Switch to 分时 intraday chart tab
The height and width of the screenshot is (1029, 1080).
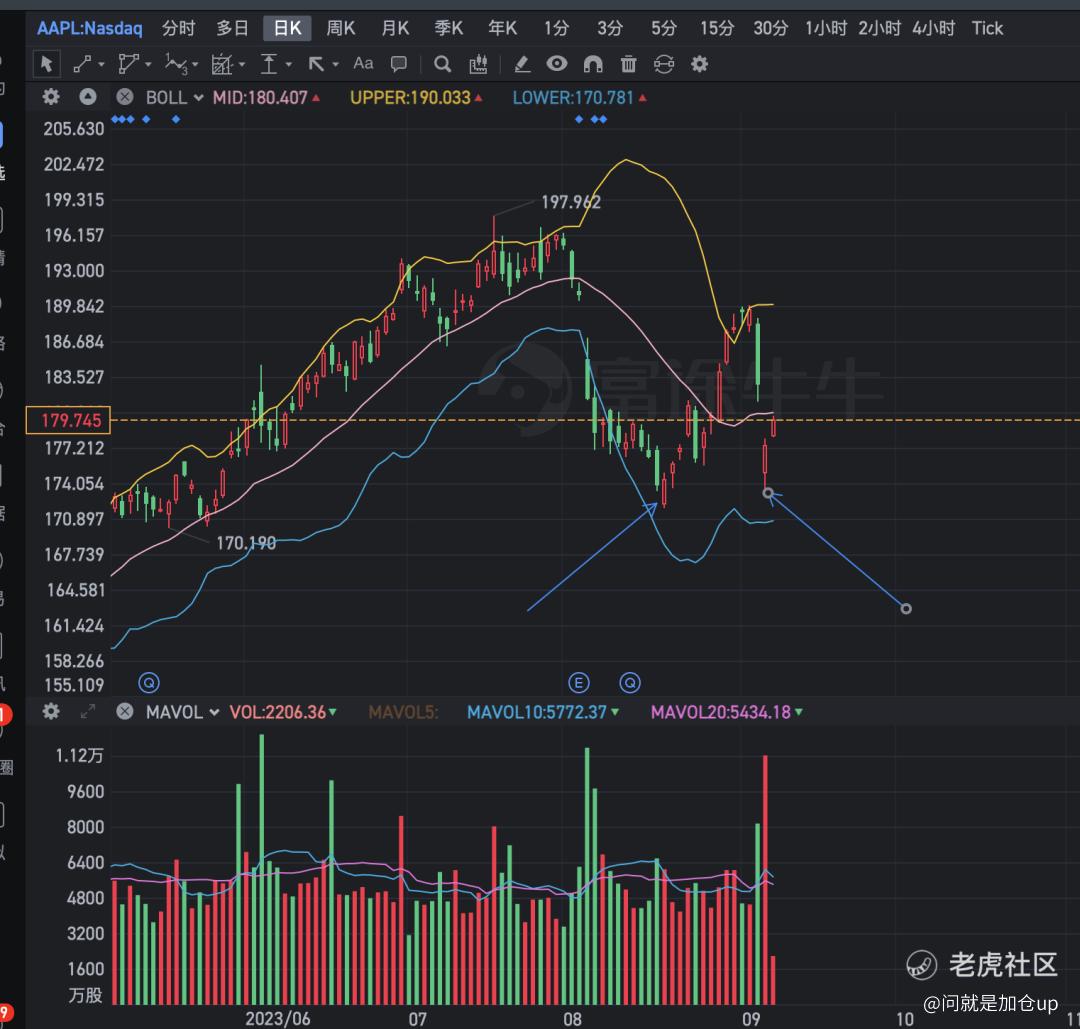178,28
